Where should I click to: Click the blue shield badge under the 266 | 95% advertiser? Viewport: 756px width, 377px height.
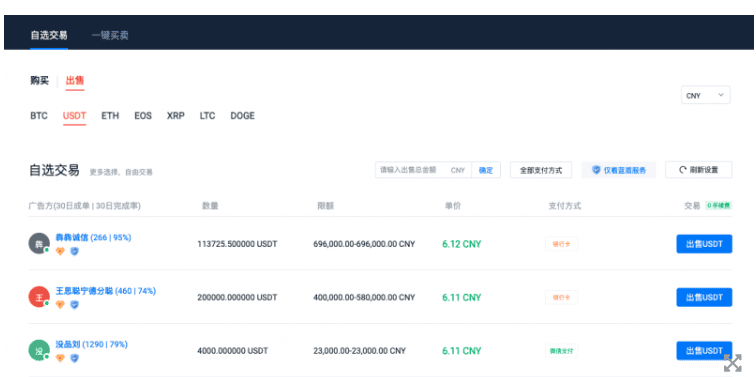[74, 251]
